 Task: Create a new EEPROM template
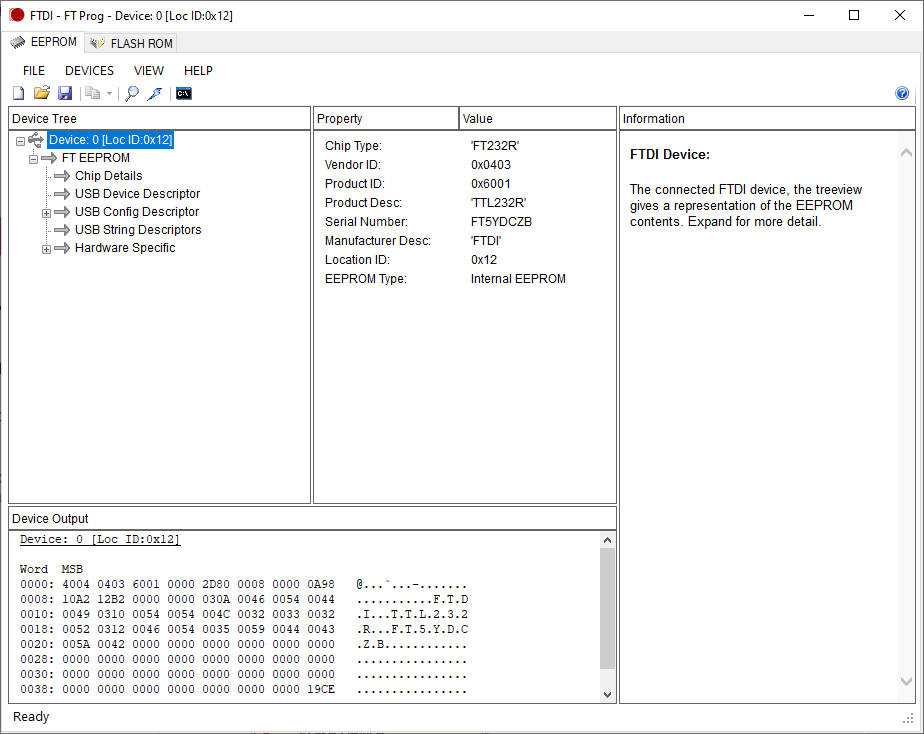tap(18, 93)
